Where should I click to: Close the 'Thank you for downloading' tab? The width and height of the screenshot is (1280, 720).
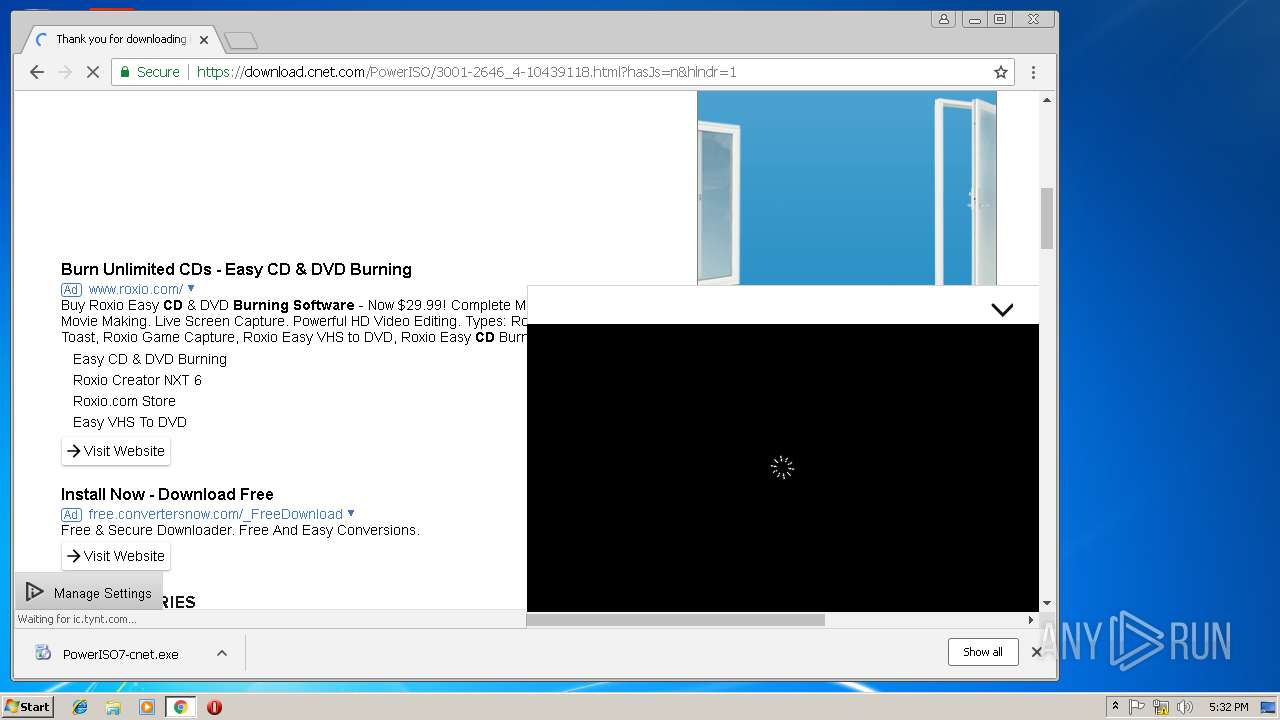point(204,40)
